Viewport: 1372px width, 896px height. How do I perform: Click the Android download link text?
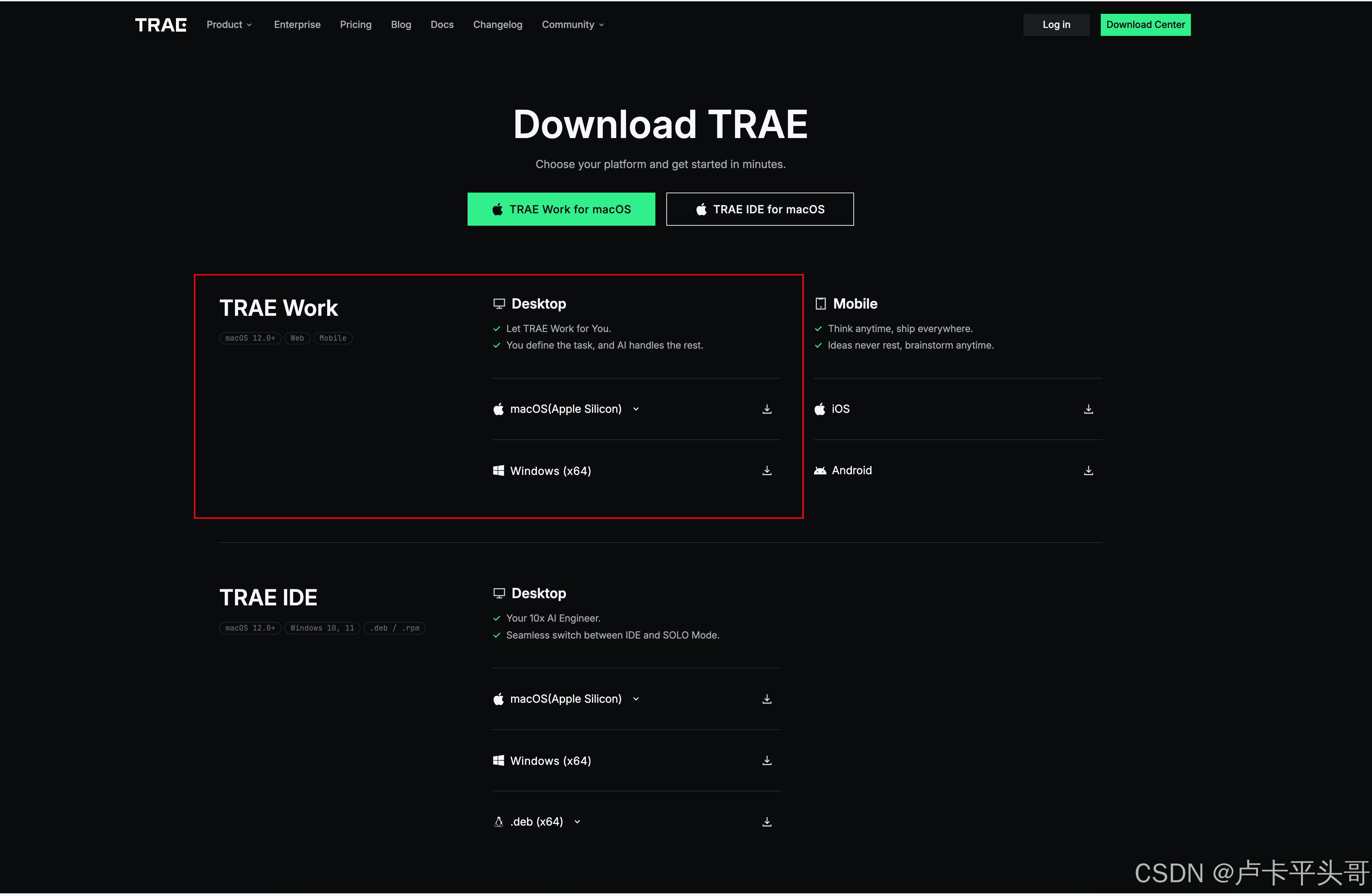coord(851,470)
